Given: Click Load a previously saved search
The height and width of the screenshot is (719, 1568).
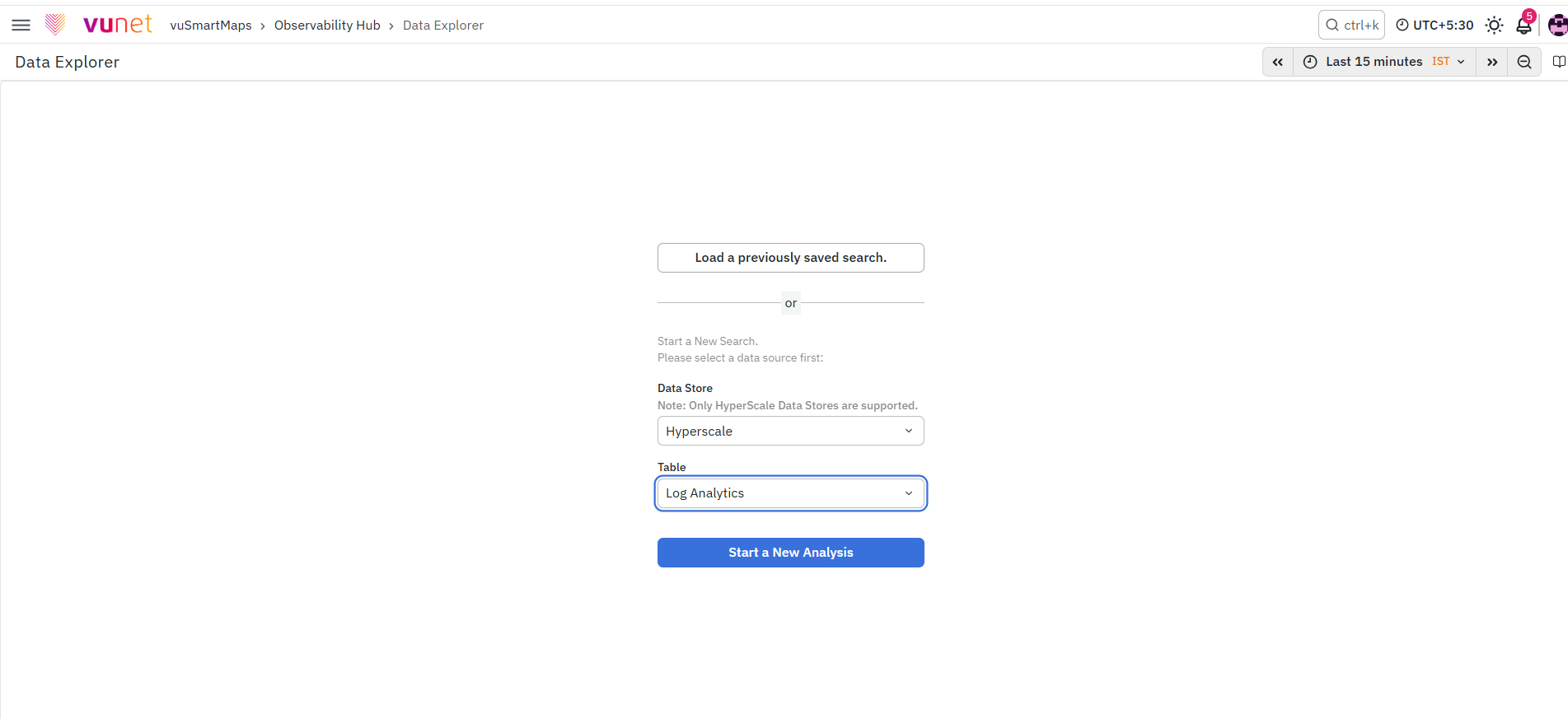Looking at the screenshot, I should (791, 258).
